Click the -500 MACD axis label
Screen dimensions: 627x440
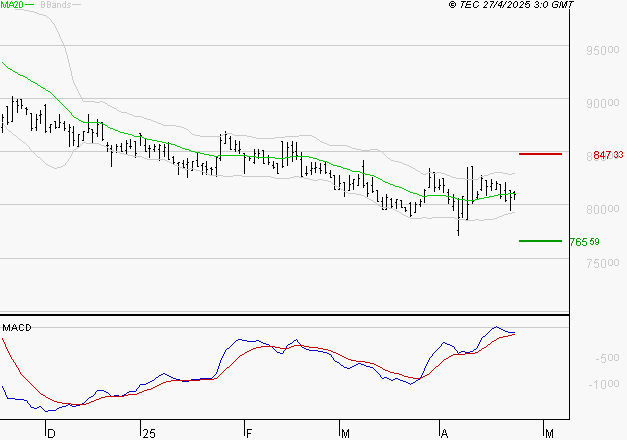click(607, 358)
